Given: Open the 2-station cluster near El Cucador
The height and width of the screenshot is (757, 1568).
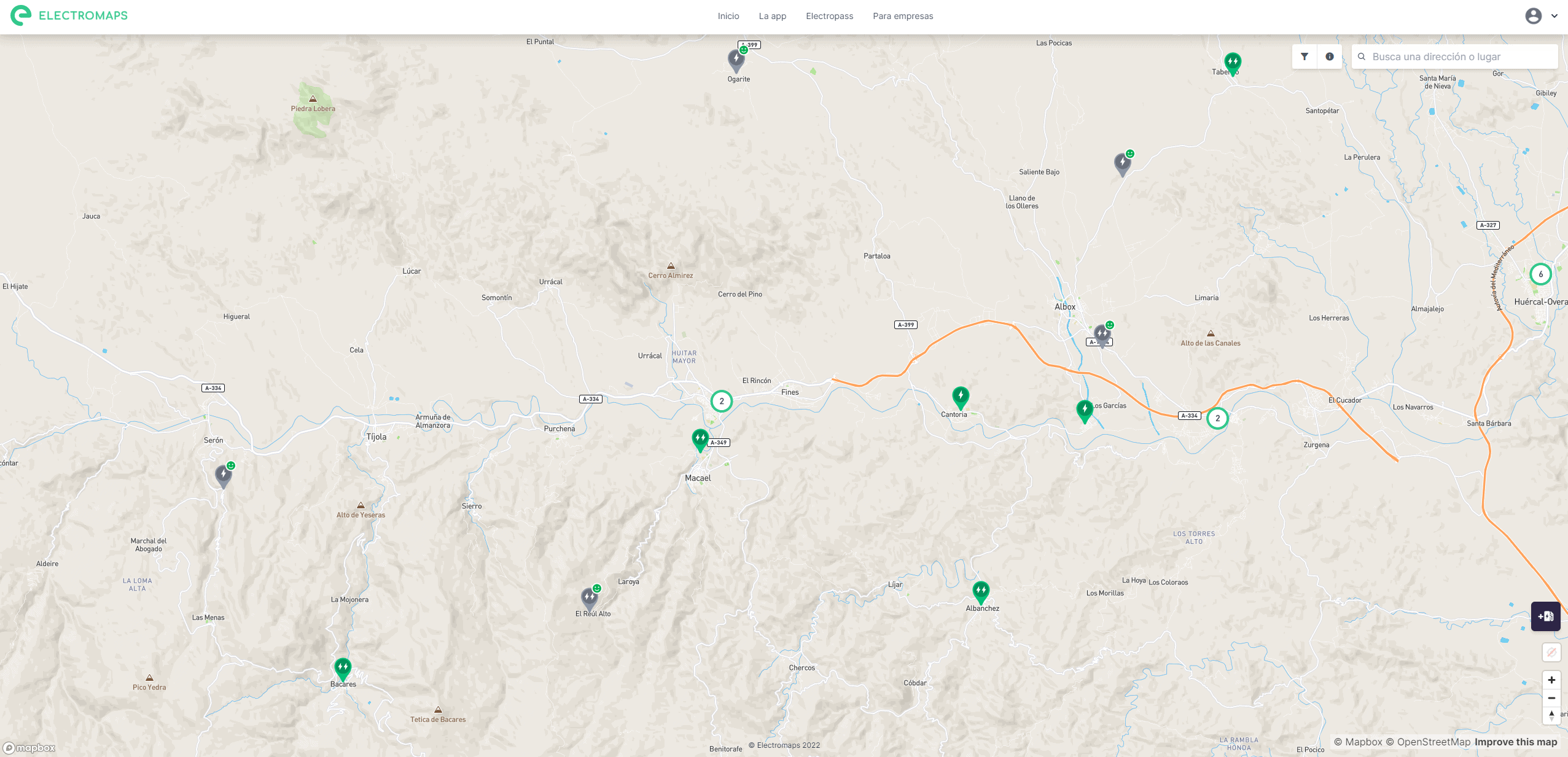Looking at the screenshot, I should 1217,418.
